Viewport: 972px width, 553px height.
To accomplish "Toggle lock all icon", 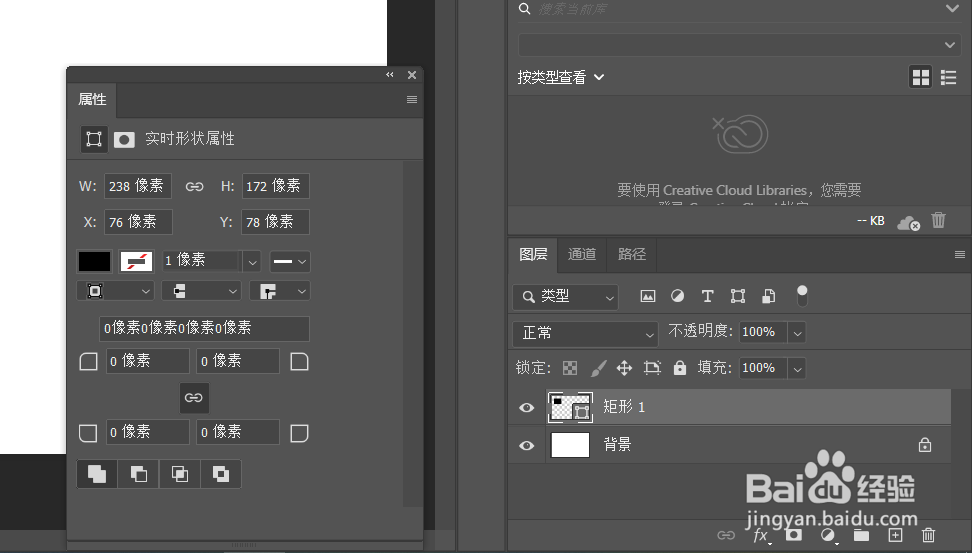I will pyautogui.click(x=680, y=368).
